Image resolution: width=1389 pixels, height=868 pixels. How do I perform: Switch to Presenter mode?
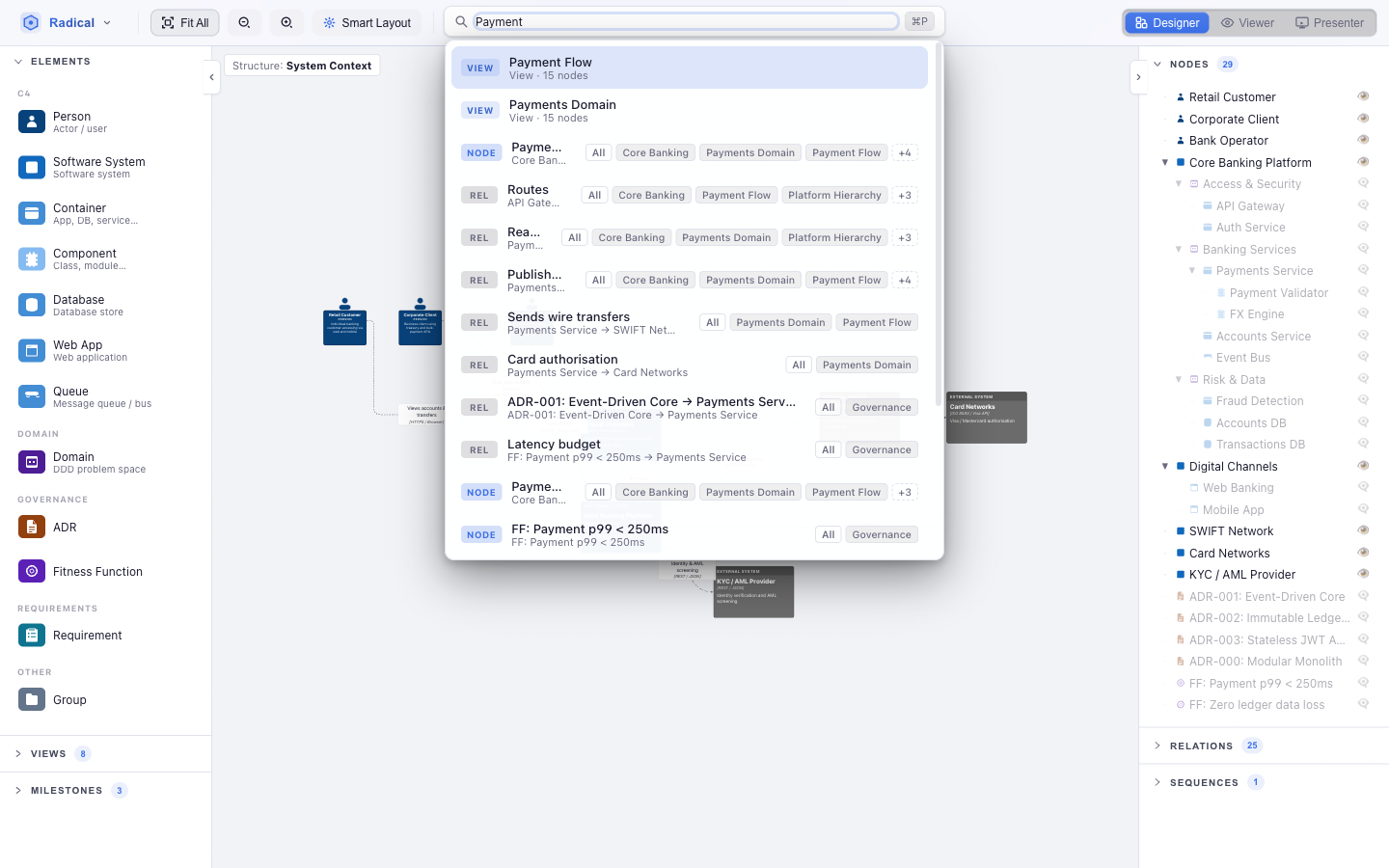point(1329,22)
